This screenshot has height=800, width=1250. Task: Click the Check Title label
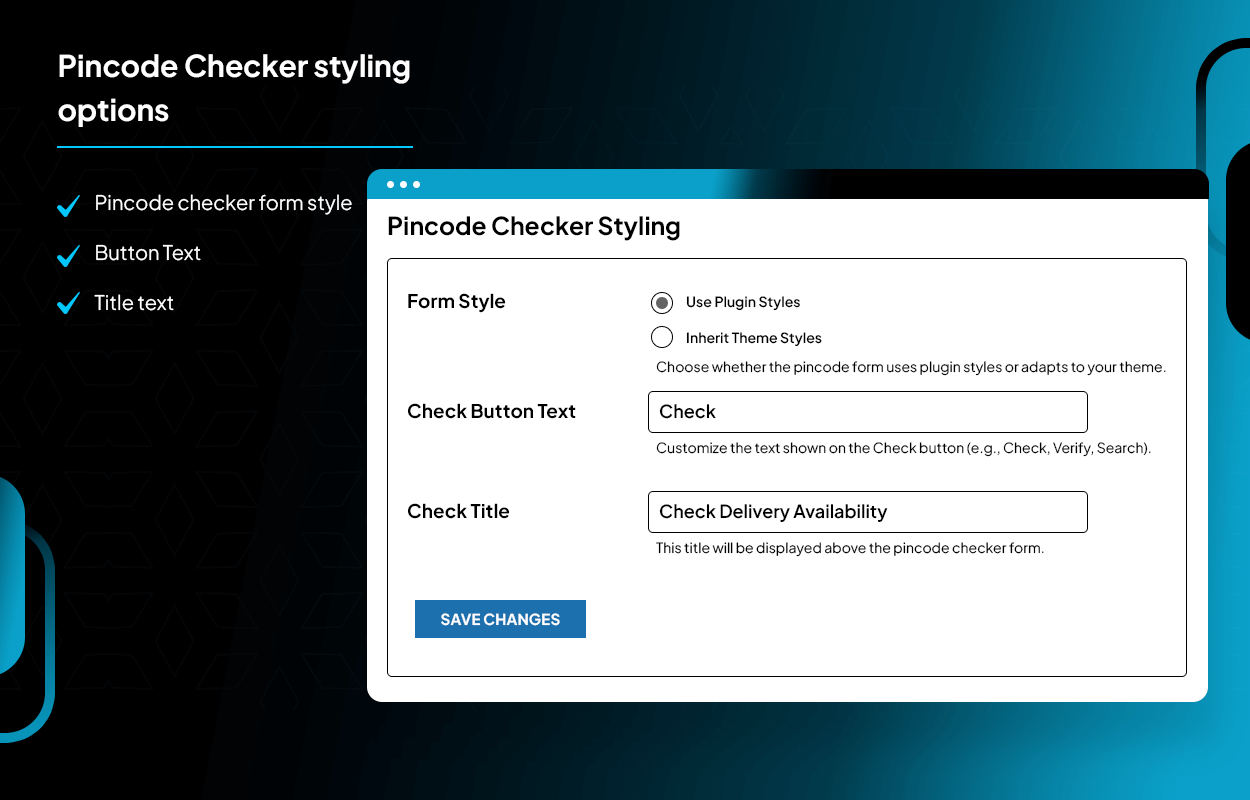click(x=458, y=512)
